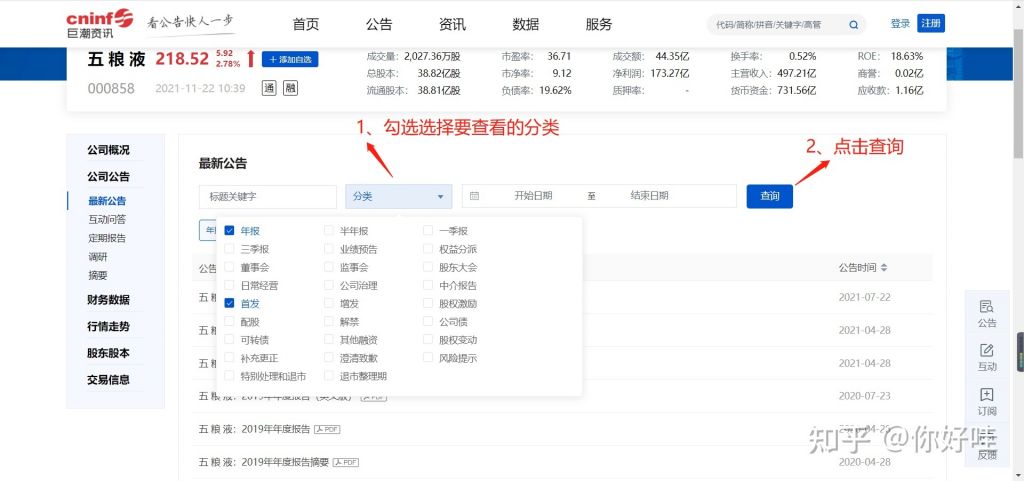
Task: Select 定期报告 in the sidebar
Action: [107, 238]
